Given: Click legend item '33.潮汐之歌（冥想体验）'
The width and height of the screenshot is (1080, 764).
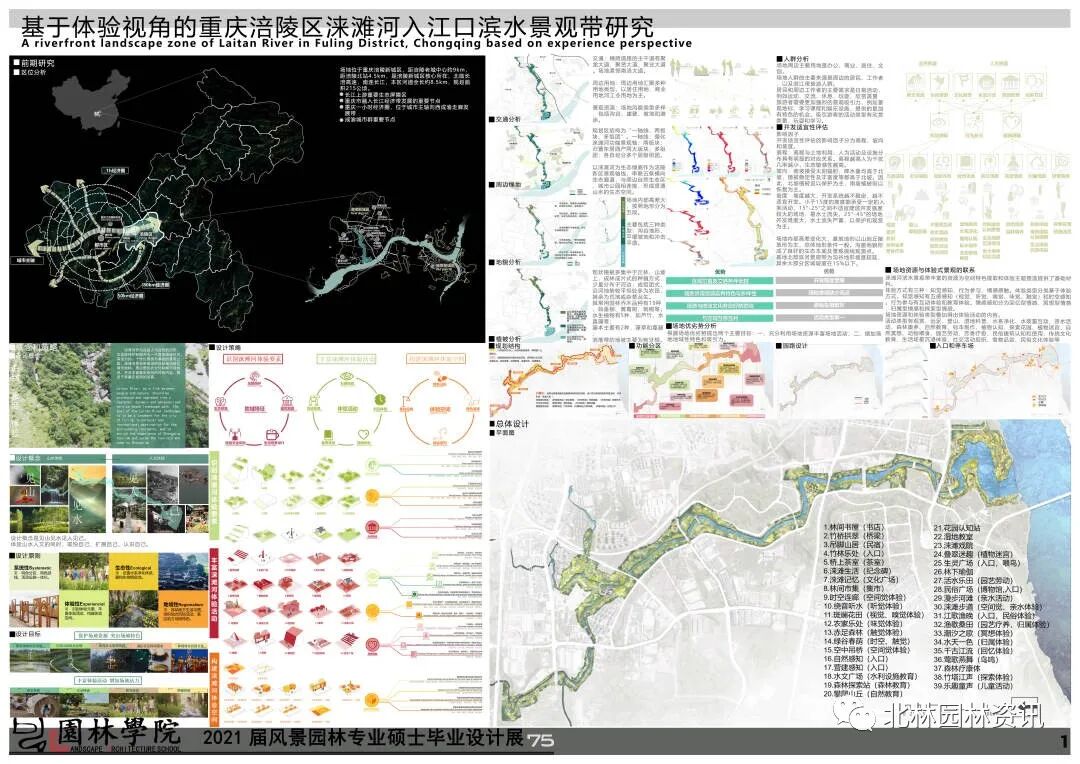Looking at the screenshot, I should click(x=973, y=633).
